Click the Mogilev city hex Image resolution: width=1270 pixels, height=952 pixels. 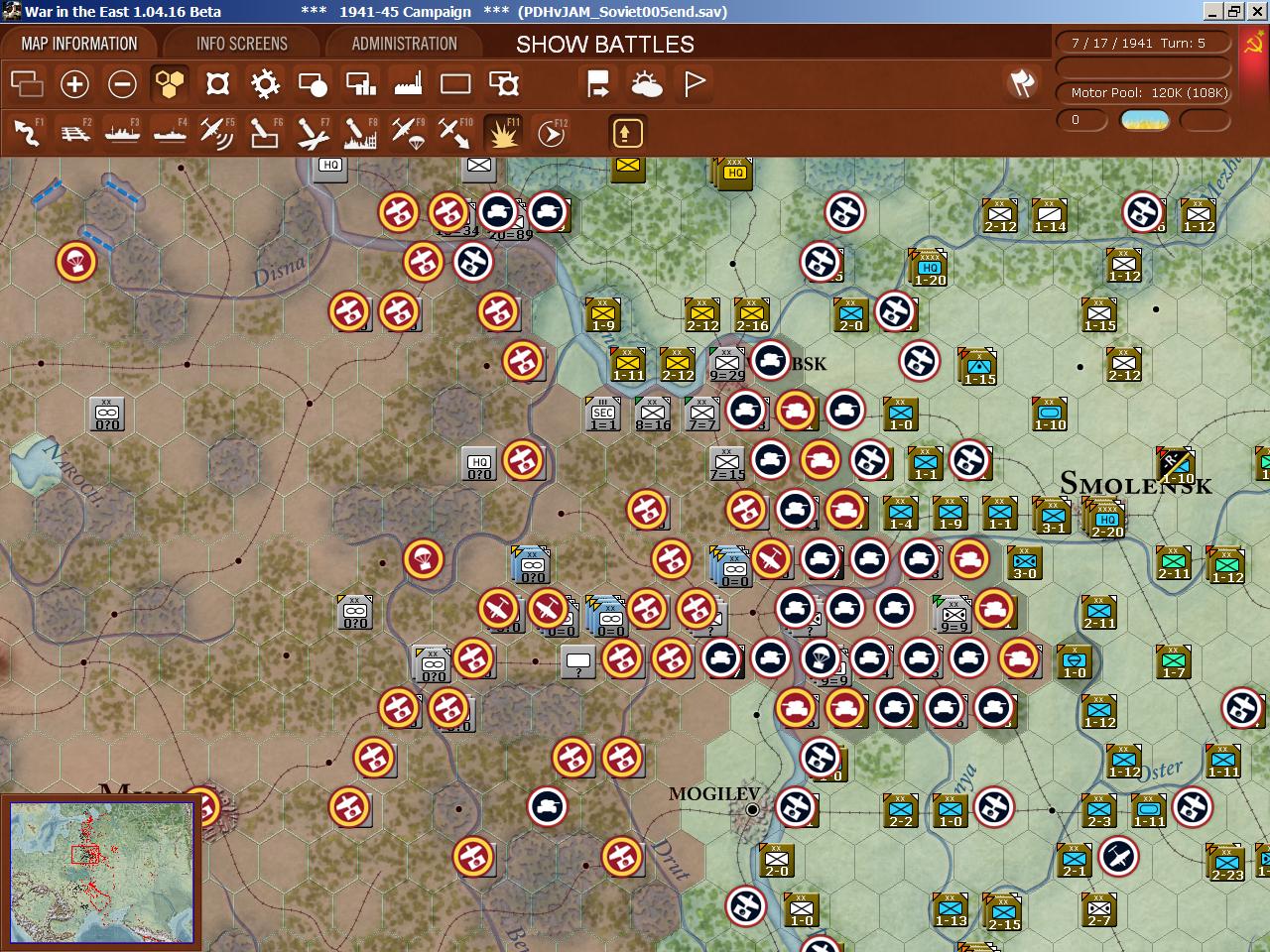point(753,809)
